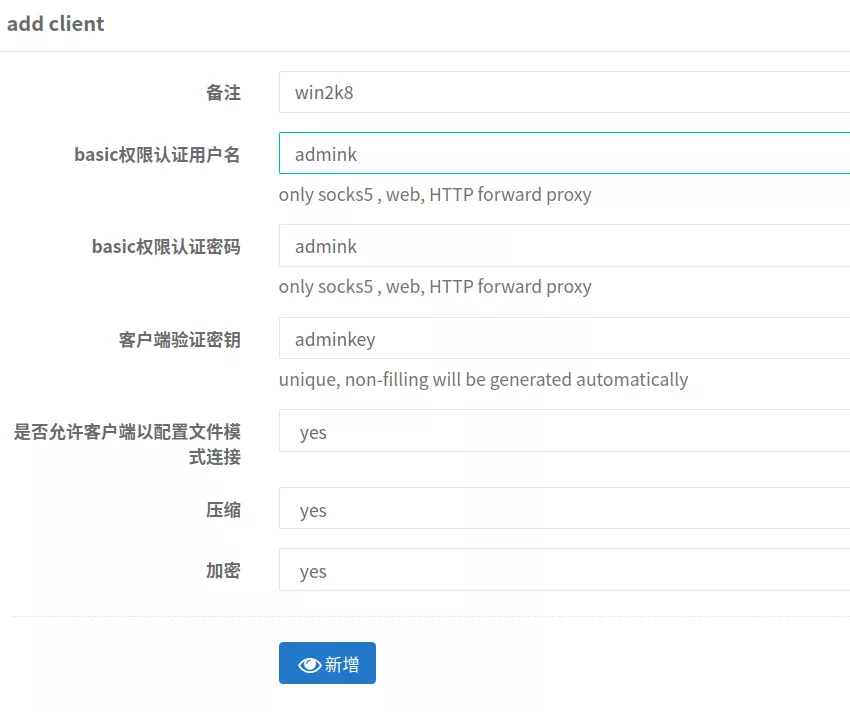Click the 是否允许客户端以配置文件模式连接 label
The width and height of the screenshot is (850, 712).
click(127, 444)
